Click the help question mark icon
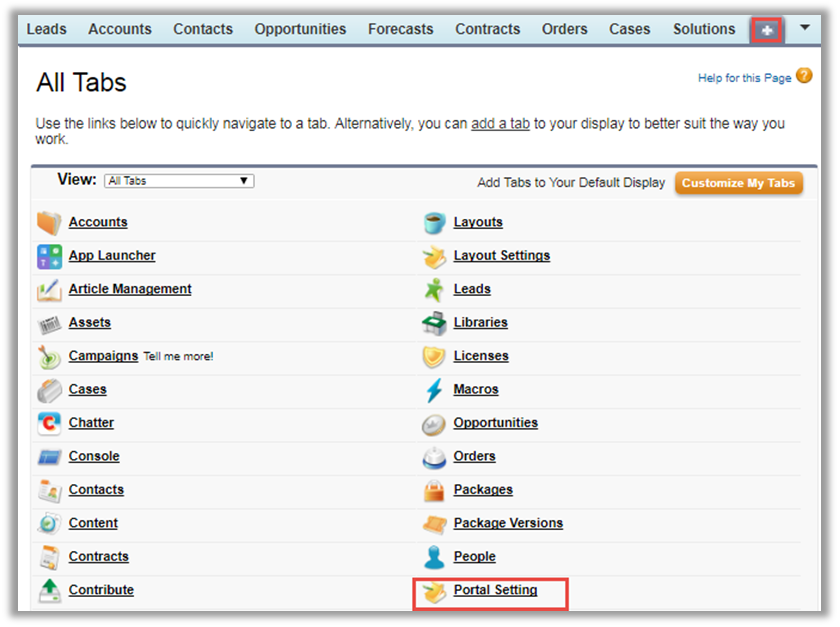The image size is (840, 627). coord(804,76)
